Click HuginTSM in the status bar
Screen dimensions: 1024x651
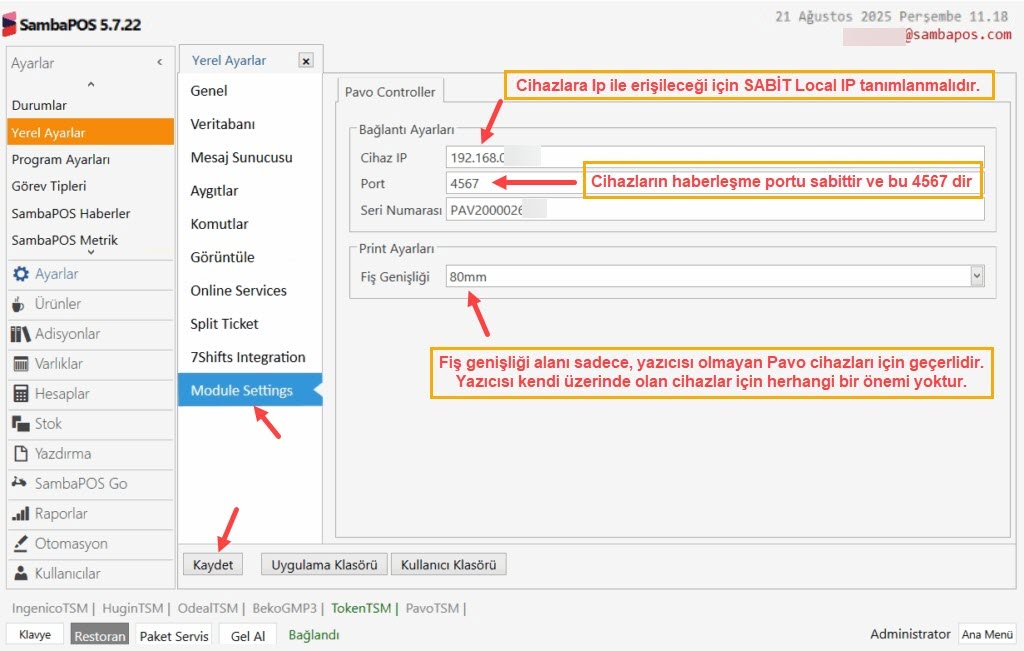pyautogui.click(x=133, y=608)
